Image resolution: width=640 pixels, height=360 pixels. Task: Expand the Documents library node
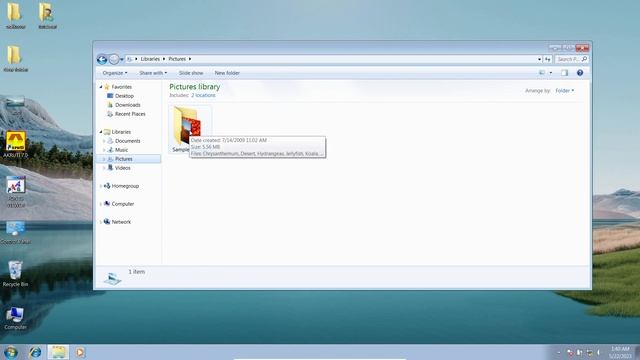pyautogui.click(x=104, y=141)
